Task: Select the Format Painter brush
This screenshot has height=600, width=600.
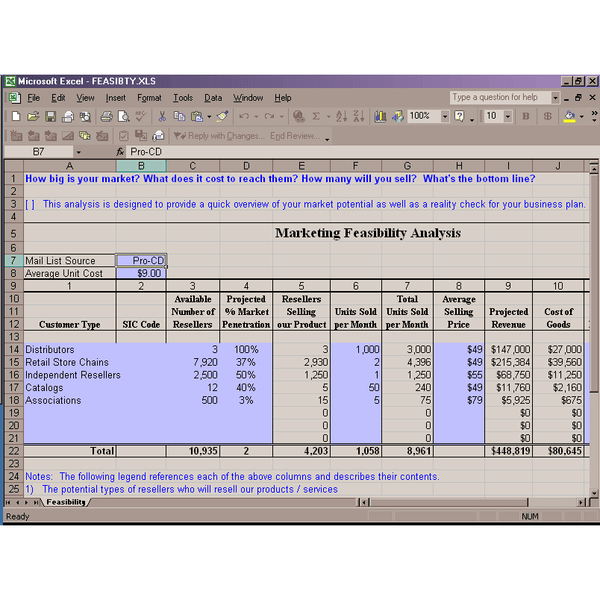Action: tap(222, 116)
